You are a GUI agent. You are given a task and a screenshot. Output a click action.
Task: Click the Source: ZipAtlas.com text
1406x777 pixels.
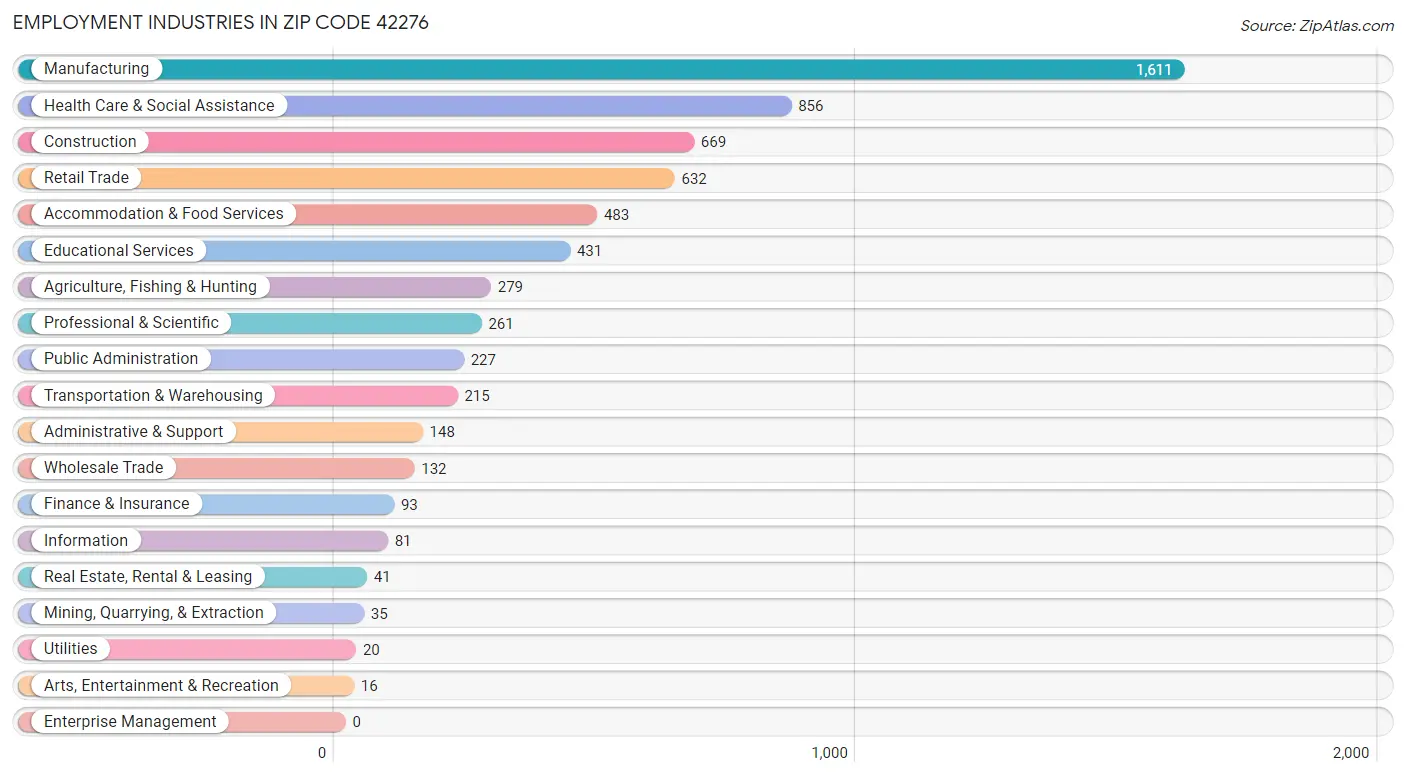(1317, 26)
